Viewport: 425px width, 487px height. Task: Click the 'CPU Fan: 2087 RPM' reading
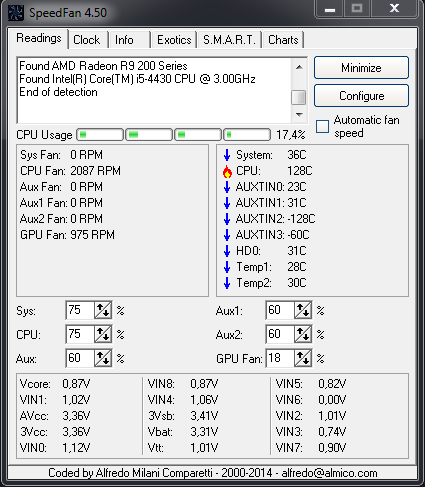click(x=70, y=171)
